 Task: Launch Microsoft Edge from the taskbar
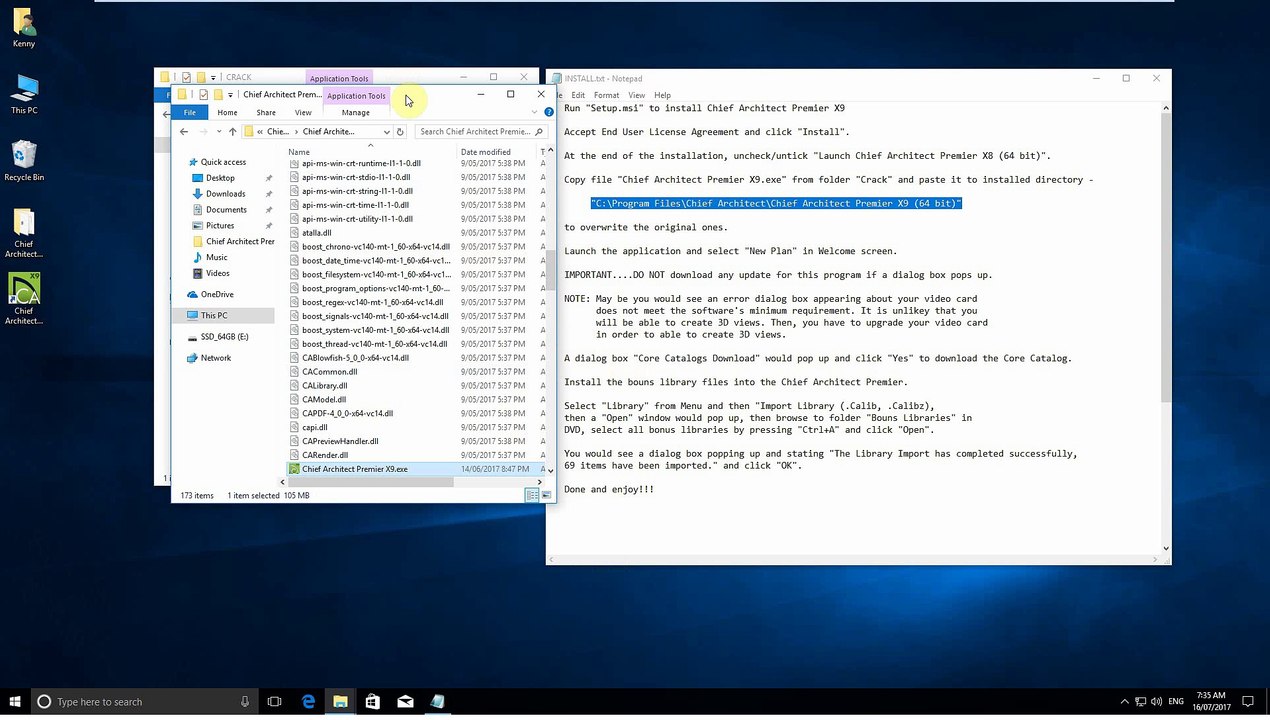pyautogui.click(x=308, y=702)
